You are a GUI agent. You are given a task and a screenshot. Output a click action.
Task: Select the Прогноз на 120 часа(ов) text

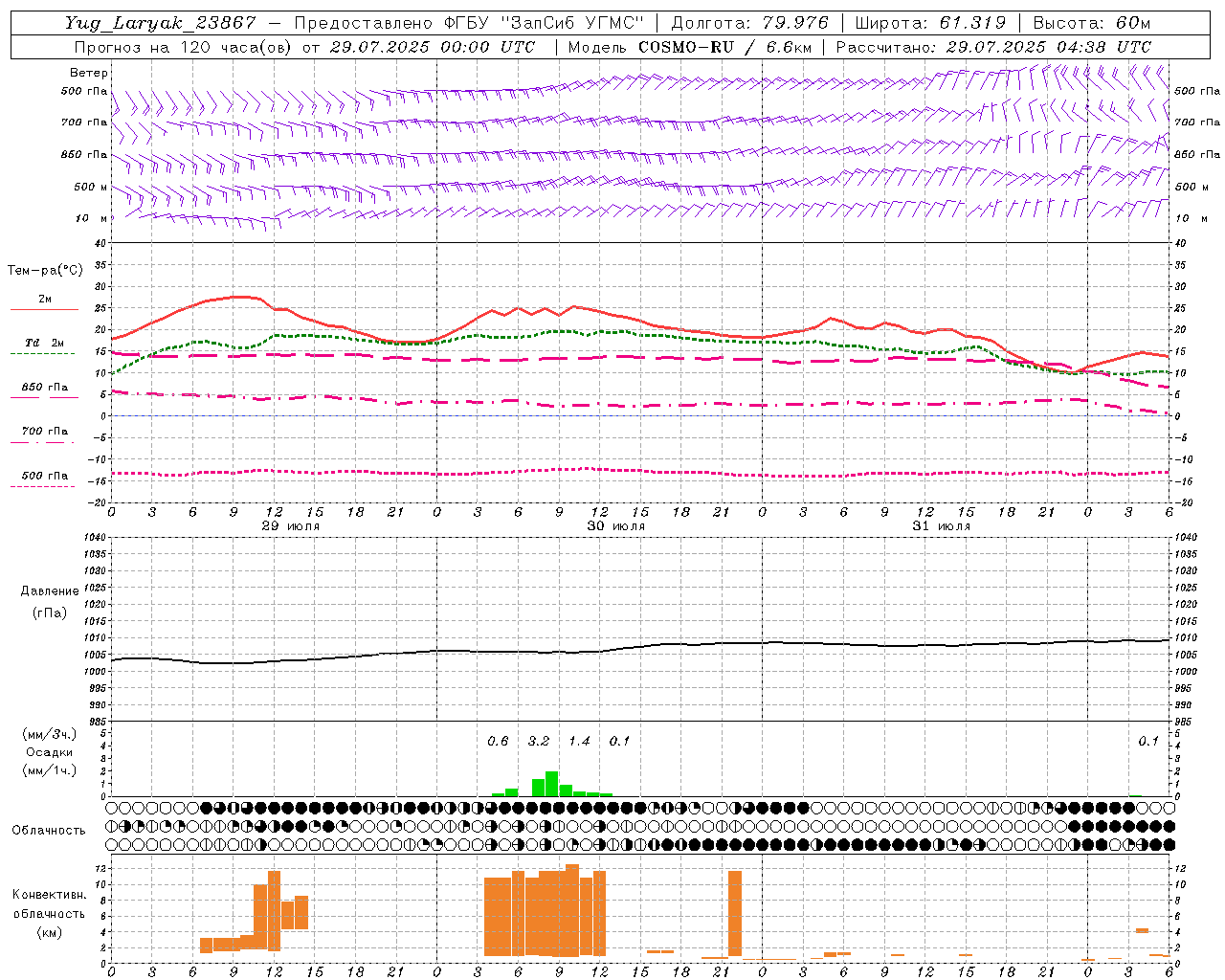click(x=185, y=47)
